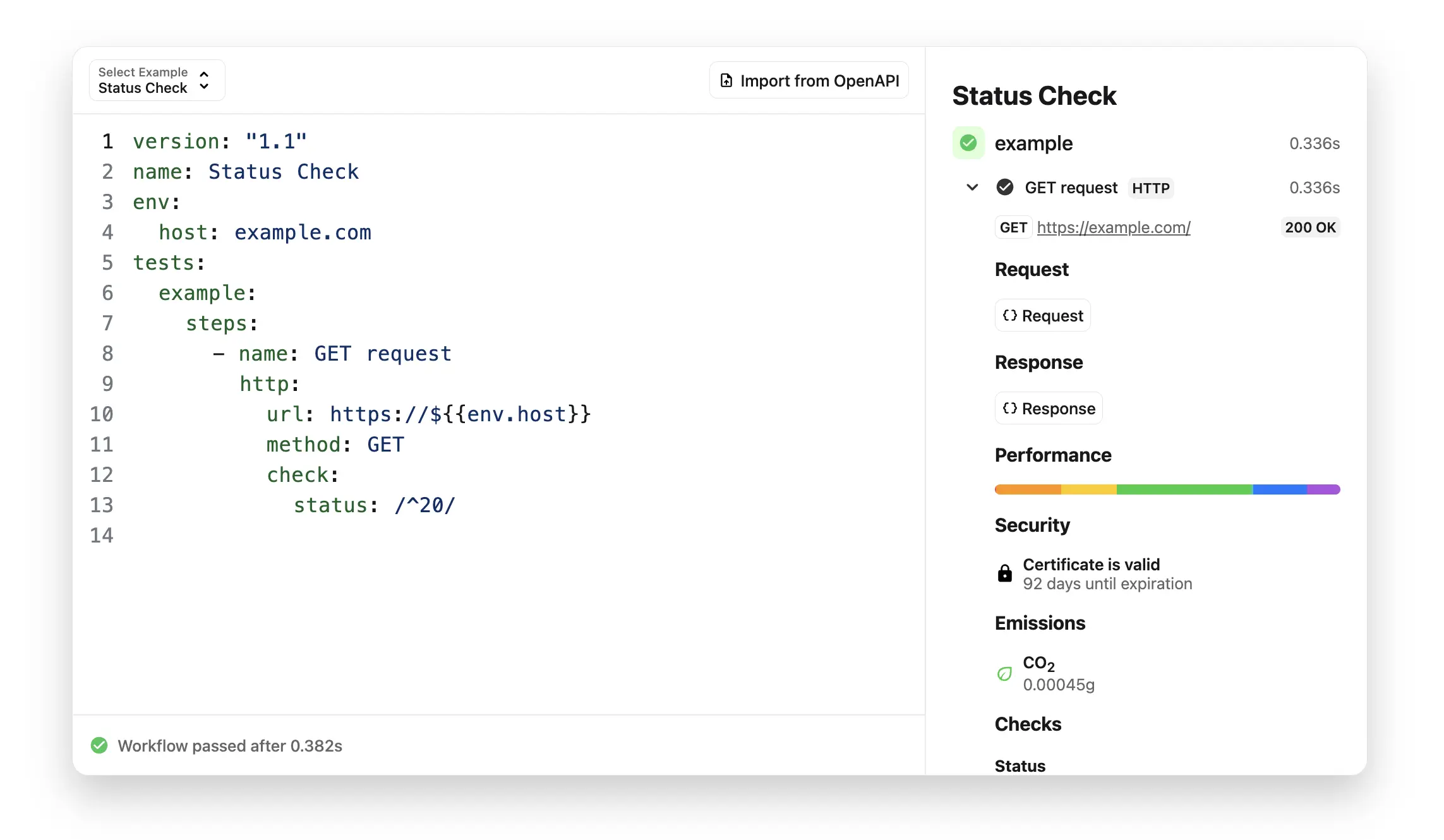Image resolution: width=1444 pixels, height=840 pixels.
Task: Open the Select Example dropdown
Action: (157, 80)
